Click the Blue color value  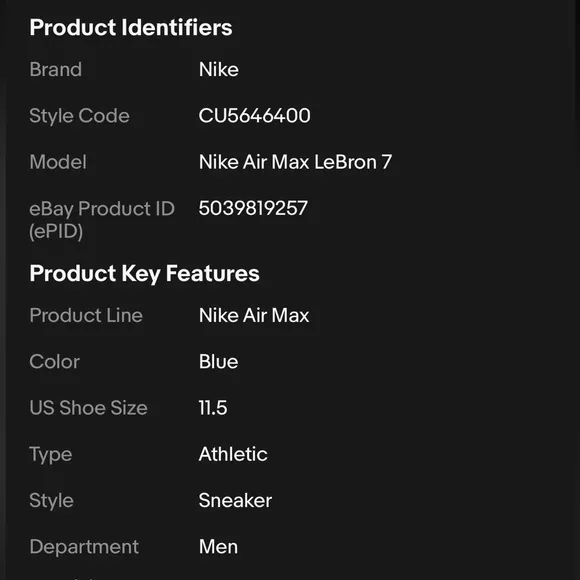(x=219, y=361)
